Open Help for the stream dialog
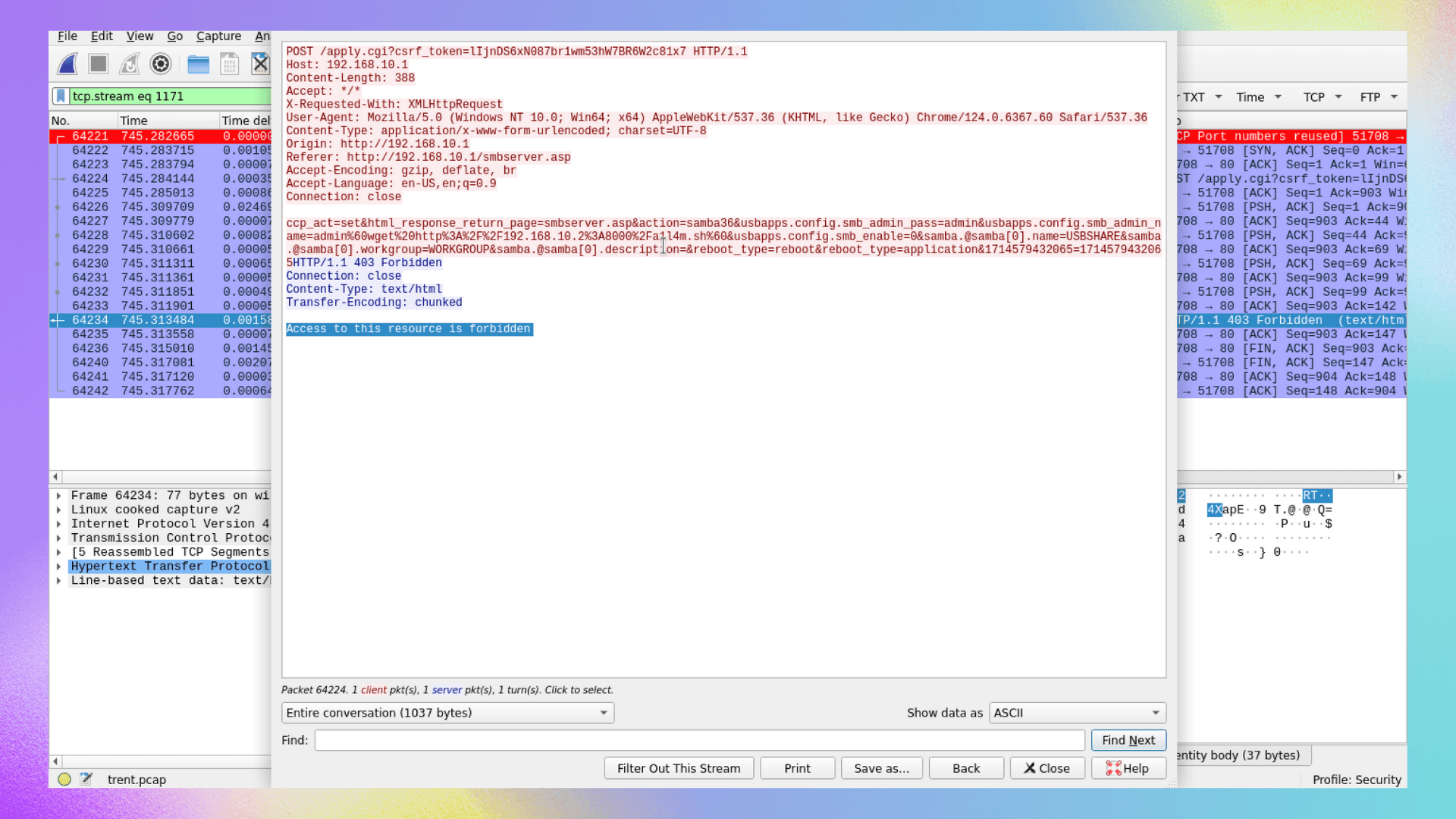The width and height of the screenshot is (1456, 819). 1128,768
